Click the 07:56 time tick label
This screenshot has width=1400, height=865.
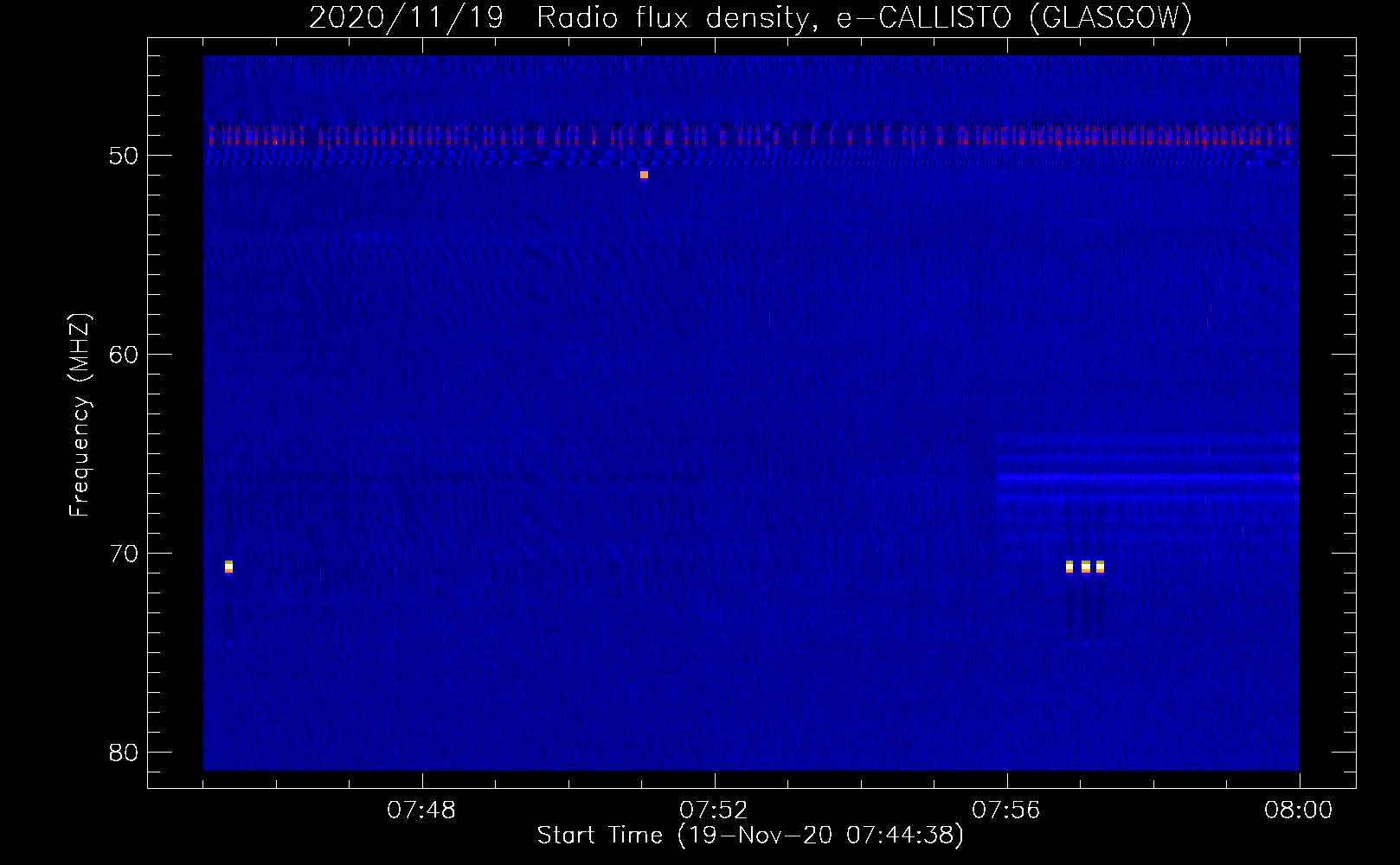point(1006,810)
